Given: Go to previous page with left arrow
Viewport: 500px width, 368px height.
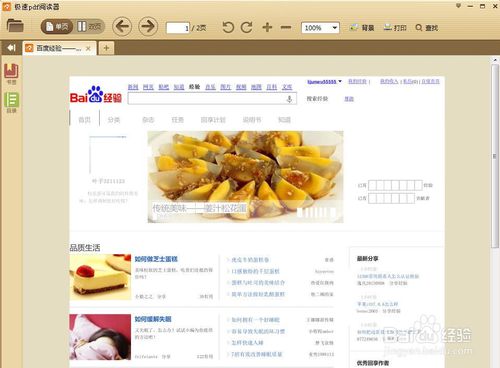Looking at the screenshot, I should (x=122, y=27).
